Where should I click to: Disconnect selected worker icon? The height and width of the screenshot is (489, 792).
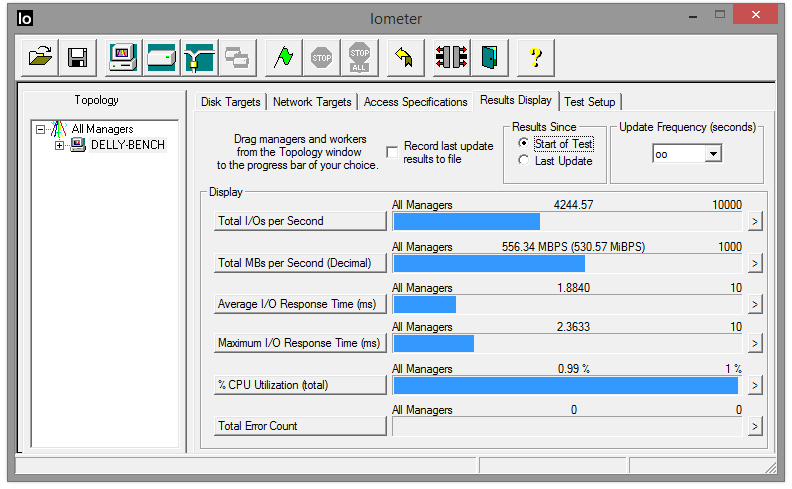click(x=452, y=57)
